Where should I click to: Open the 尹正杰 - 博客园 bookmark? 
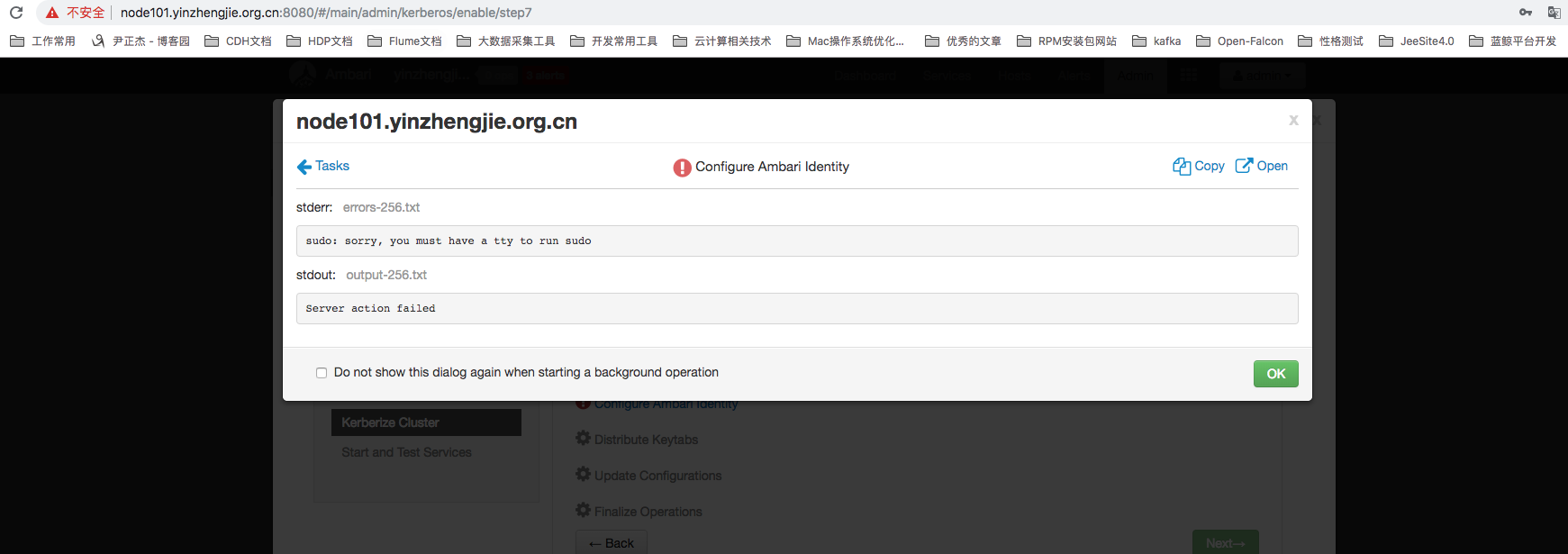coord(140,41)
